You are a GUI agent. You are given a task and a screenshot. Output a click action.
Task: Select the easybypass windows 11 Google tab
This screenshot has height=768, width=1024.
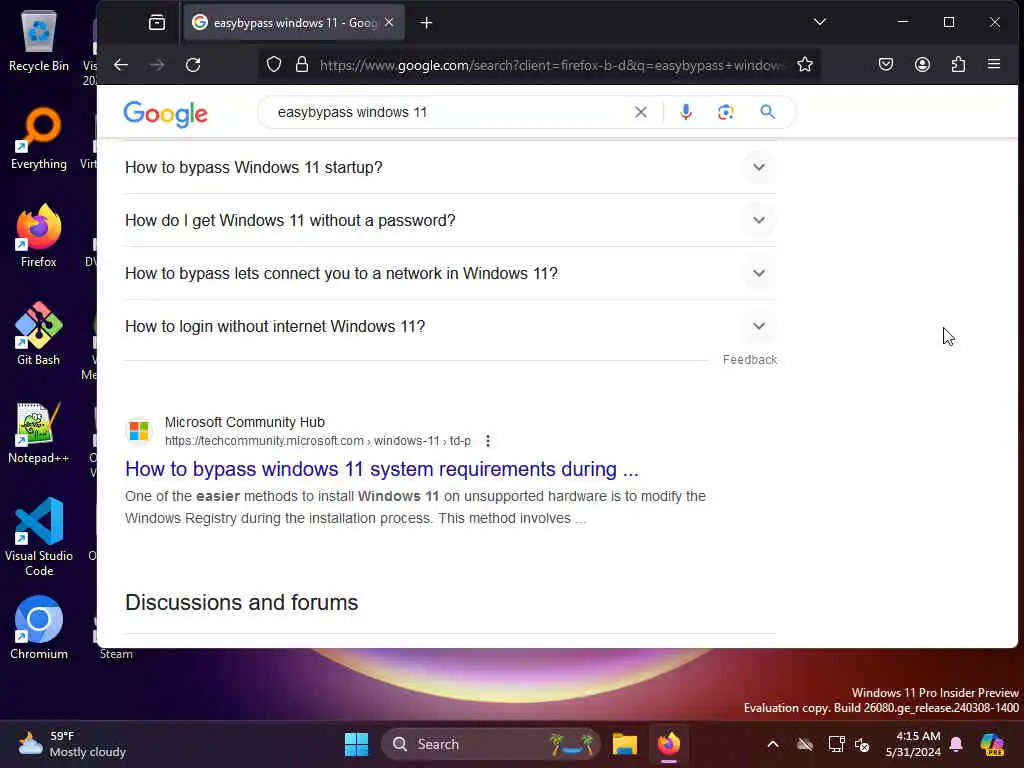(x=294, y=23)
